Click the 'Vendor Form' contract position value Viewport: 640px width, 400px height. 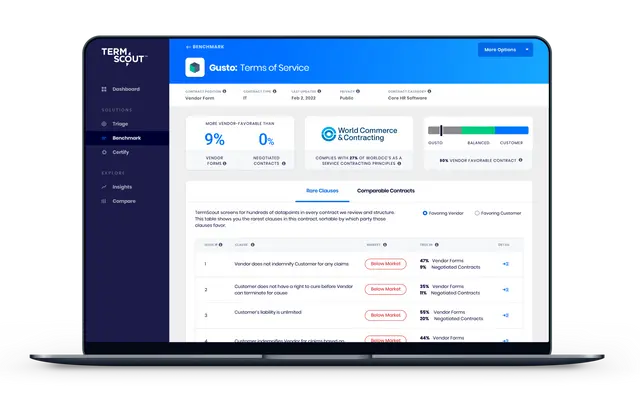pos(200,98)
